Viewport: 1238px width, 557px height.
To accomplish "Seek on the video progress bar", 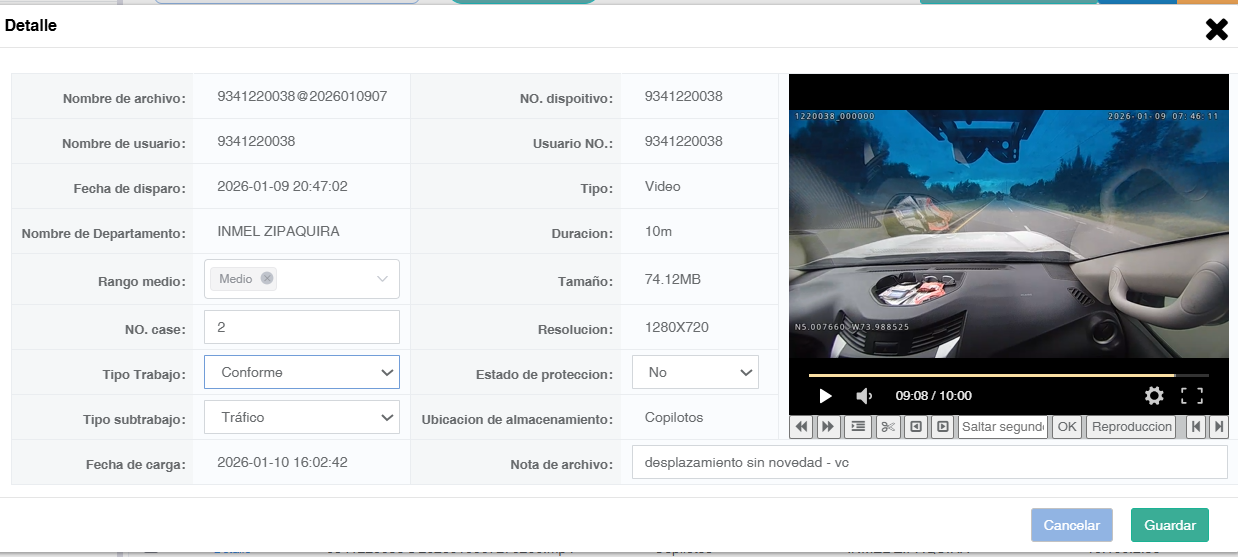I will tap(1008, 375).
